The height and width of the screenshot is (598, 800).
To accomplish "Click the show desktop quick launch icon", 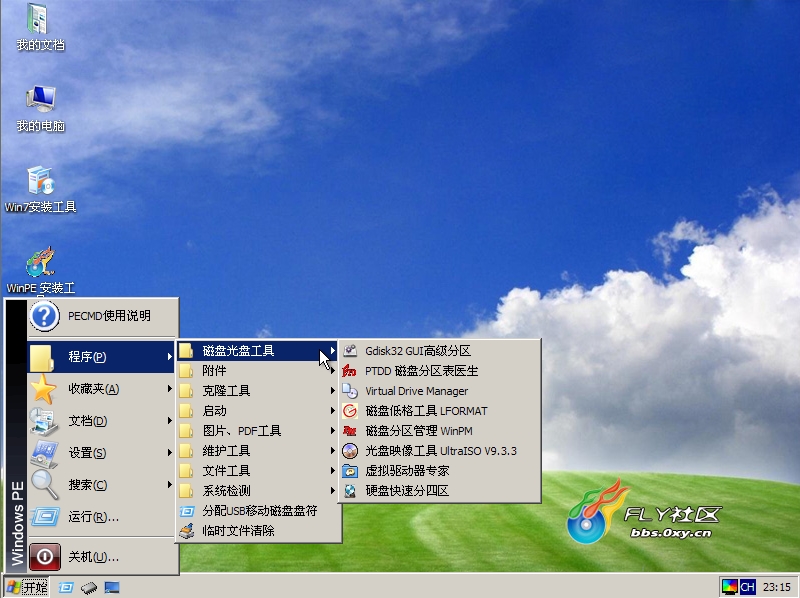I will [112, 587].
